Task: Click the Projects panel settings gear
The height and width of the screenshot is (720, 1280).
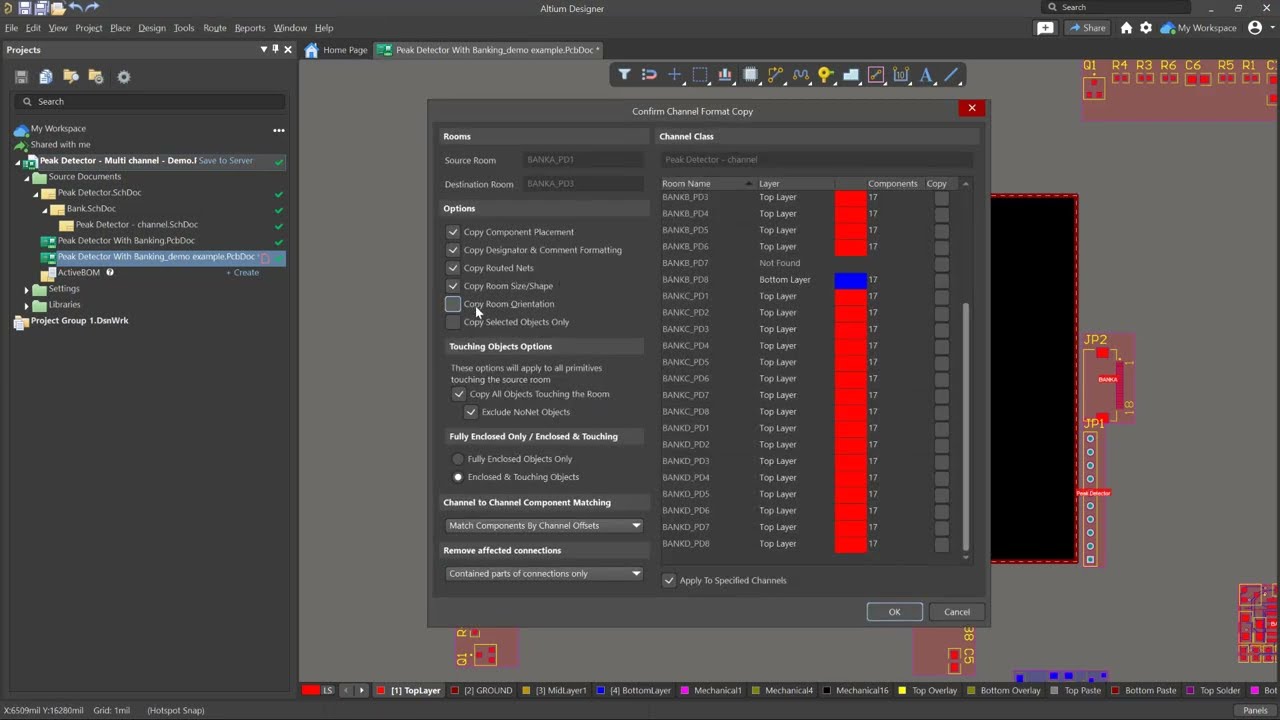Action: pos(124,77)
